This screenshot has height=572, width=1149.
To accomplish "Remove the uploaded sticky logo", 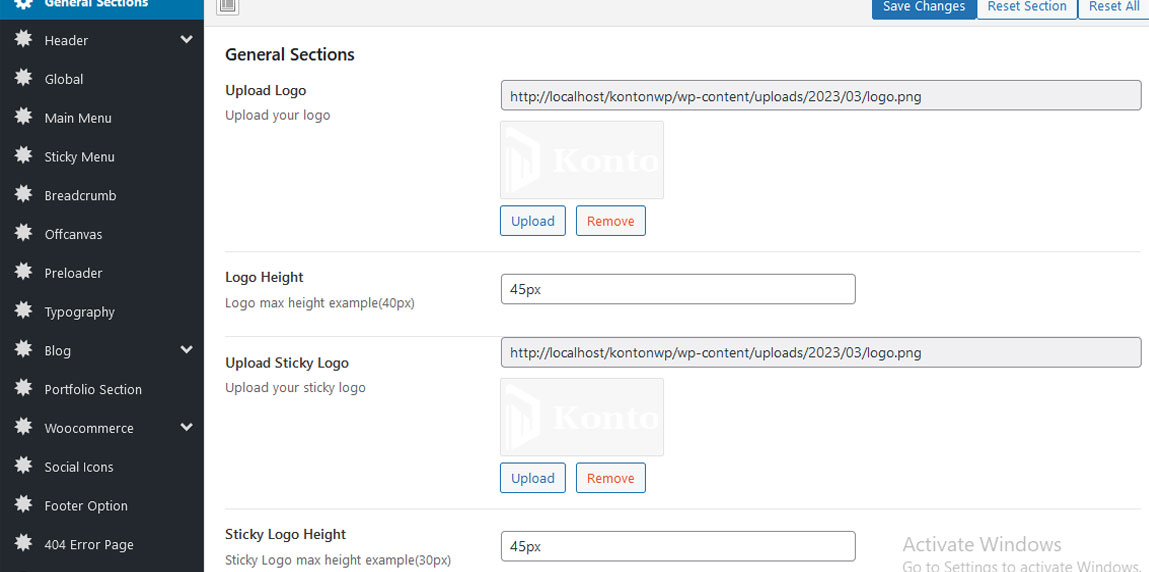I will click(x=610, y=478).
